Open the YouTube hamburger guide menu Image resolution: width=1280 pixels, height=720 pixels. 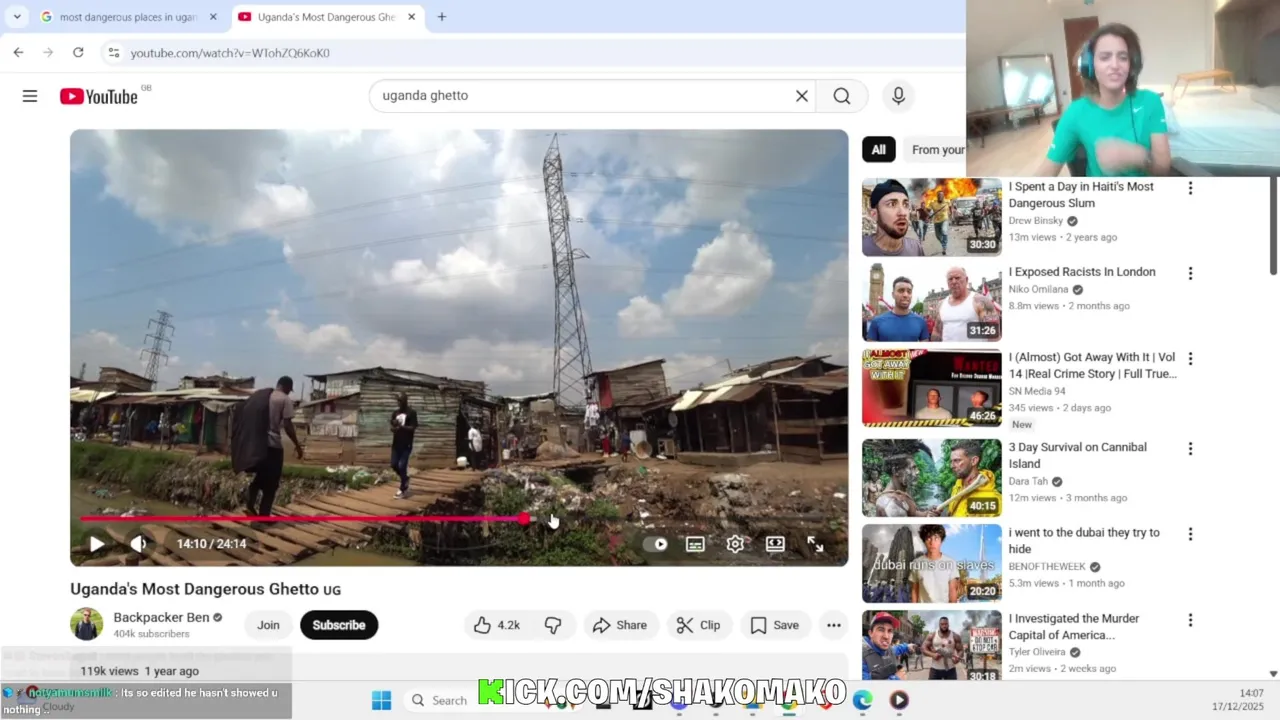point(30,96)
